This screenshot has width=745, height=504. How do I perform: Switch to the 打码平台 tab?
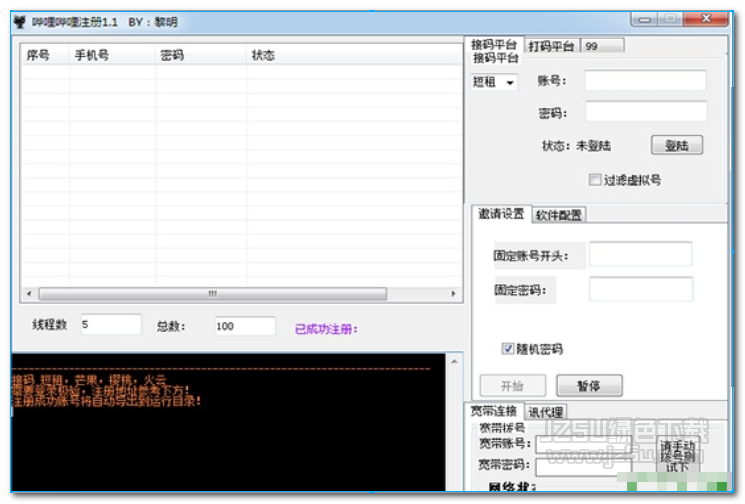[x=552, y=46]
